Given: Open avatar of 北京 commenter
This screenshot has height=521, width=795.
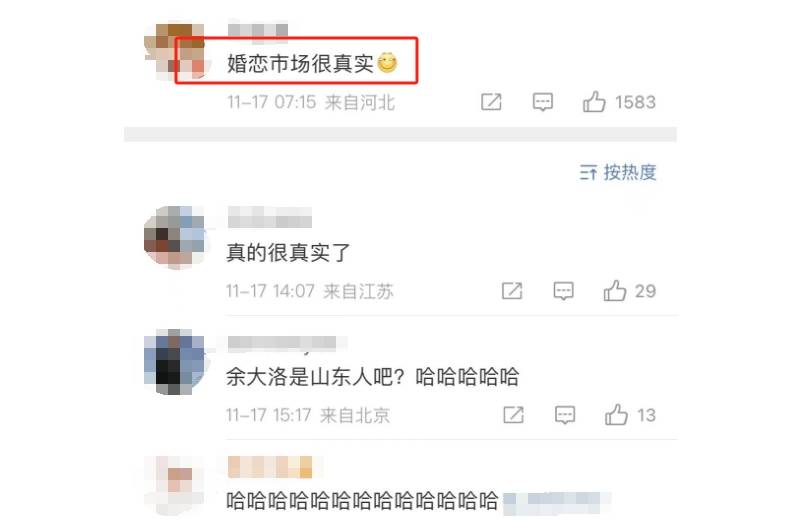Looking at the screenshot, I should 175,361.
